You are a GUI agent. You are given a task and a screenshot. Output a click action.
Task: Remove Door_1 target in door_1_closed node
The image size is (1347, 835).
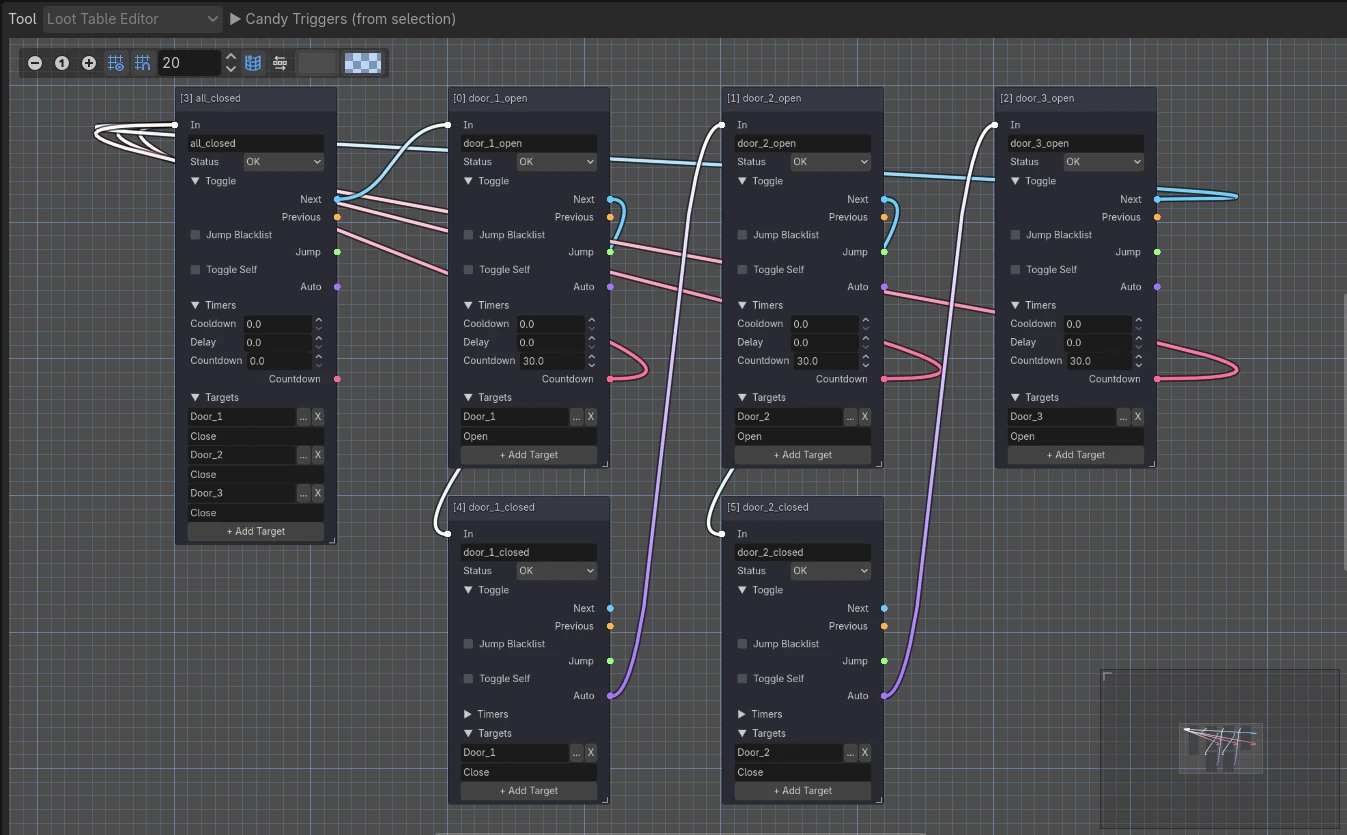pyautogui.click(x=591, y=752)
